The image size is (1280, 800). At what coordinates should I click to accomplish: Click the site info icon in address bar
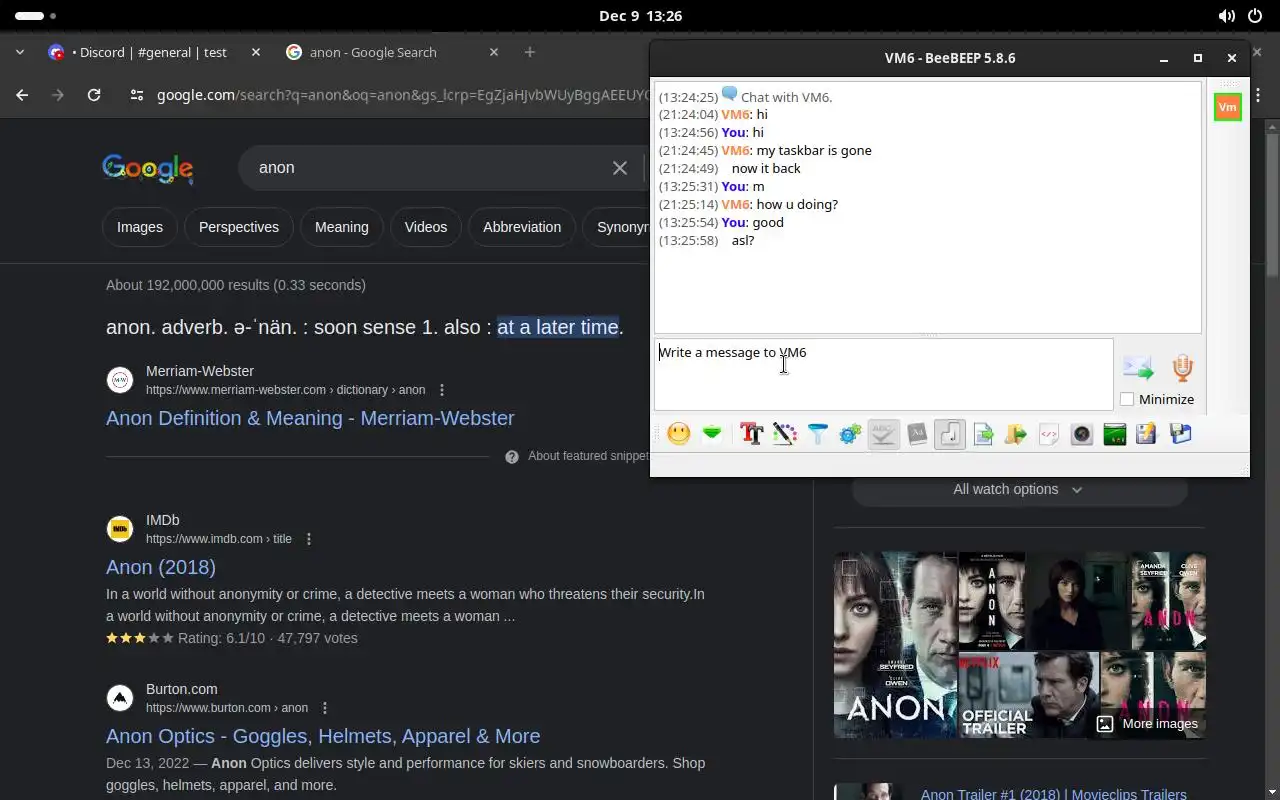(x=138, y=95)
